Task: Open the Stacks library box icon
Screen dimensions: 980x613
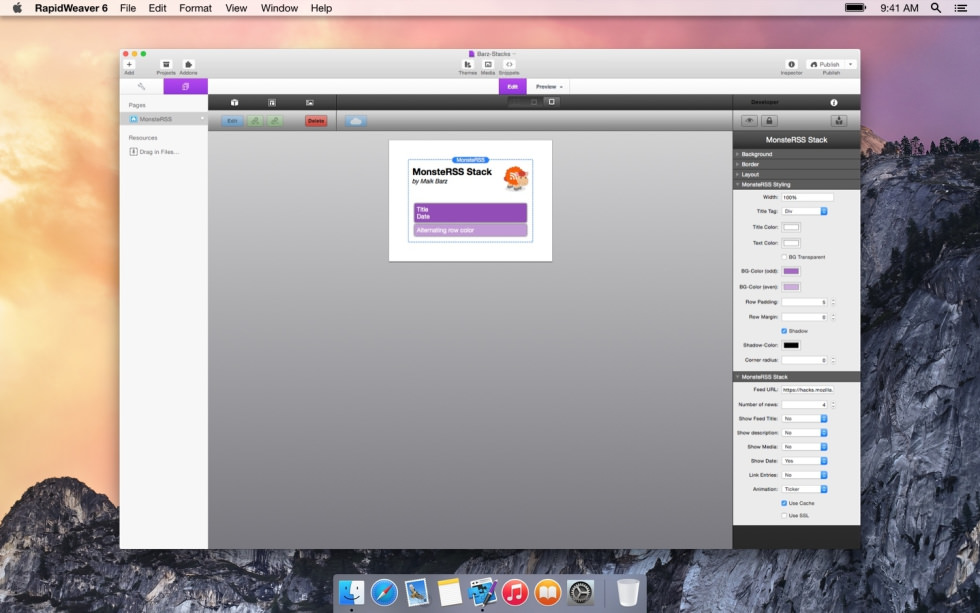Action: coord(234,102)
